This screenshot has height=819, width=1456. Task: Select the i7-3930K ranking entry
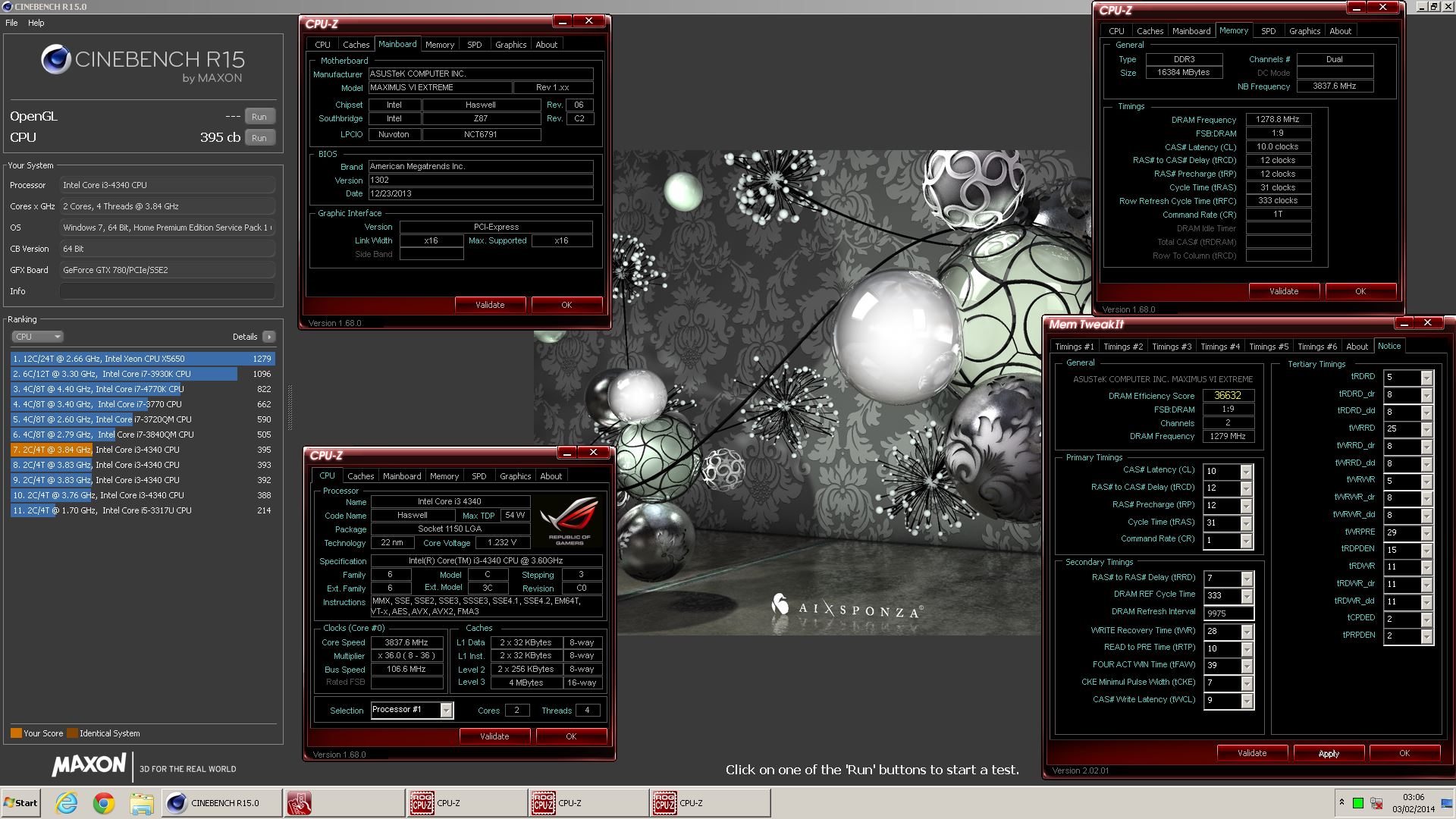tap(142, 374)
